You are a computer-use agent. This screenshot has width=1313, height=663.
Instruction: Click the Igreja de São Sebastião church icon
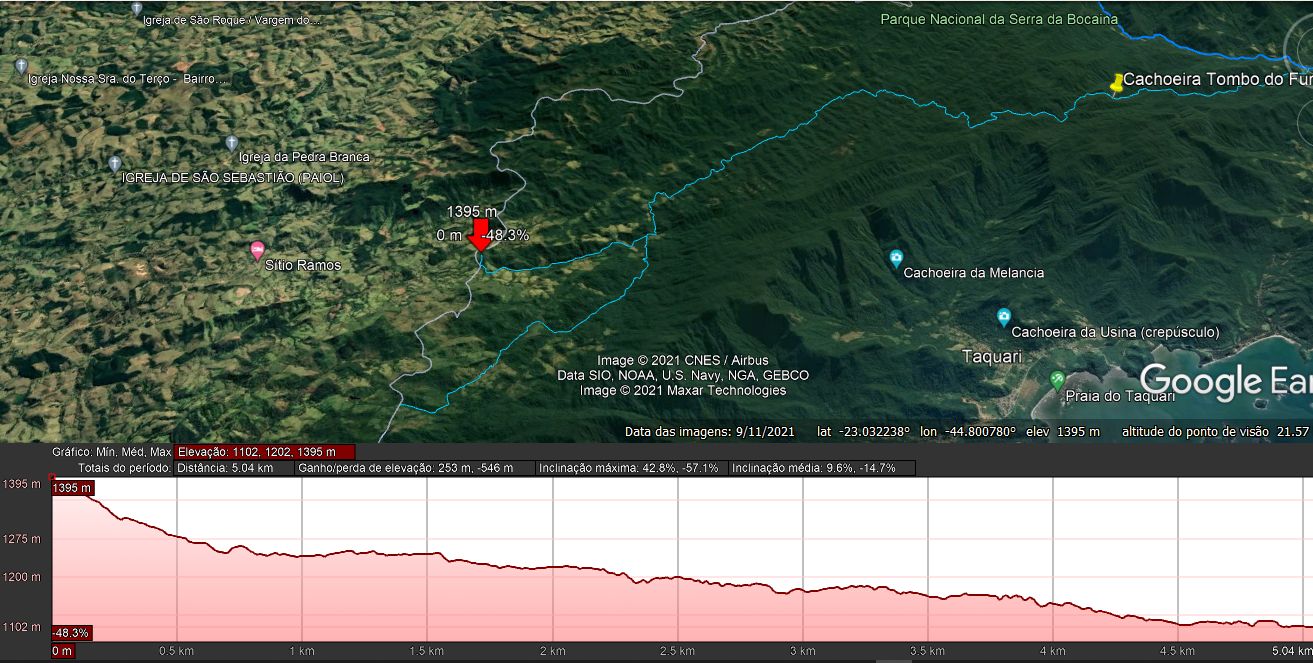point(114,163)
